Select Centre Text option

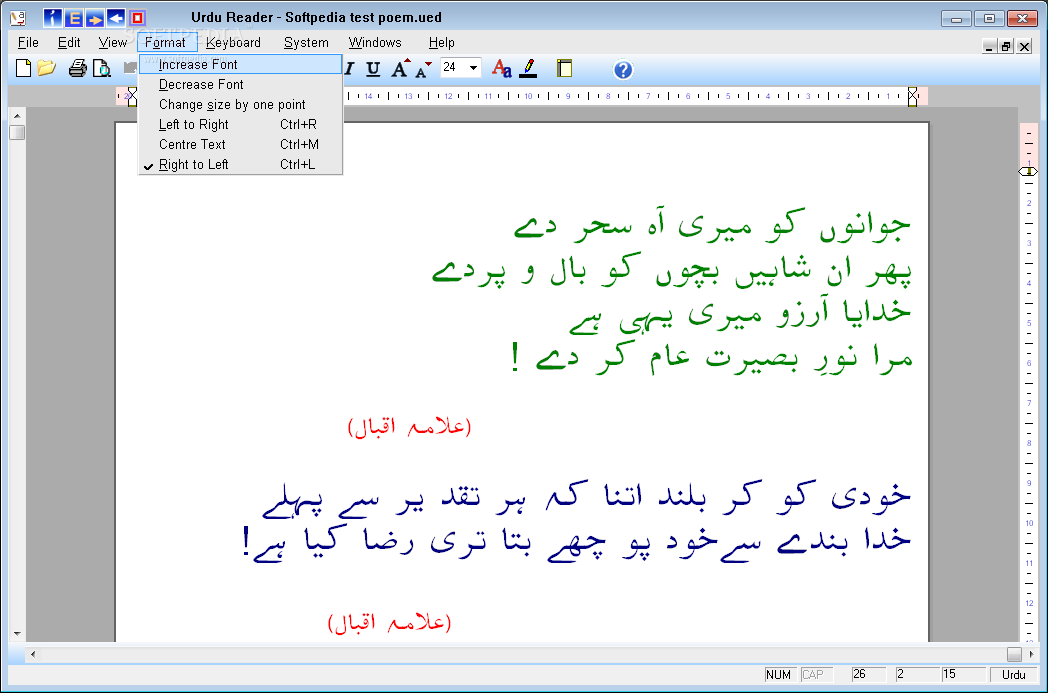click(241, 145)
